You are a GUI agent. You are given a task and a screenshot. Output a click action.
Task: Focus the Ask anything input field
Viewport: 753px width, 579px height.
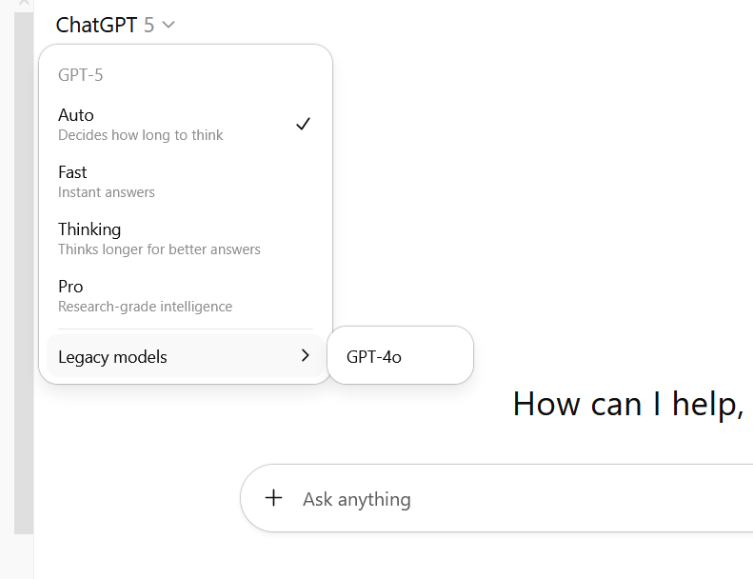point(500,499)
